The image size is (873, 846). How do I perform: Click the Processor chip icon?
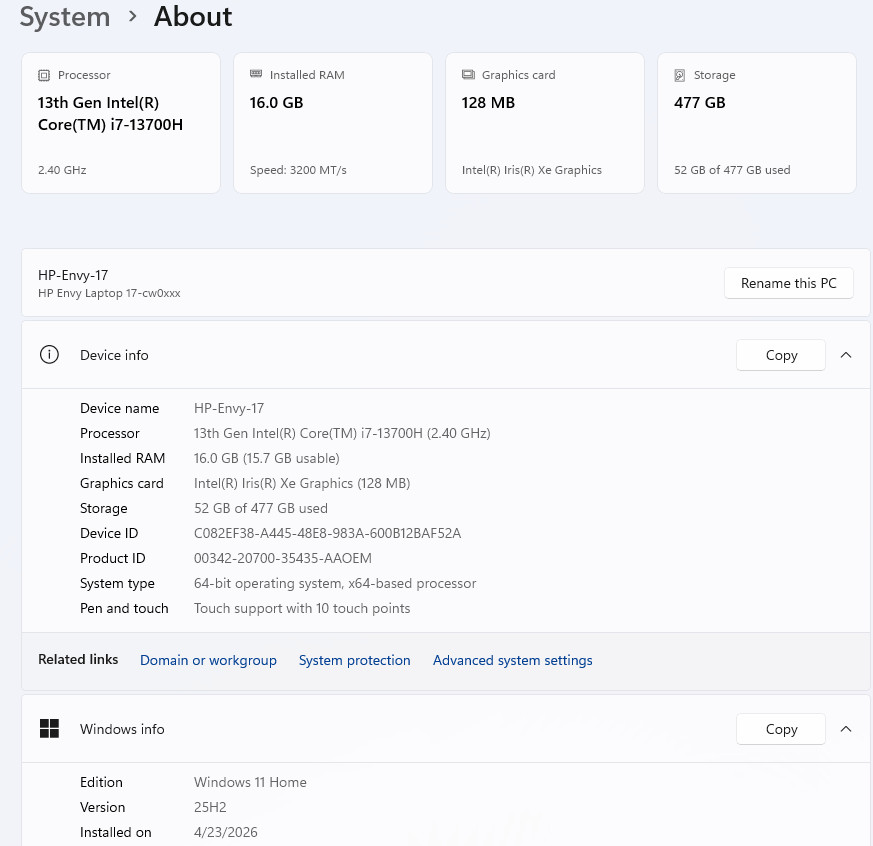43,75
